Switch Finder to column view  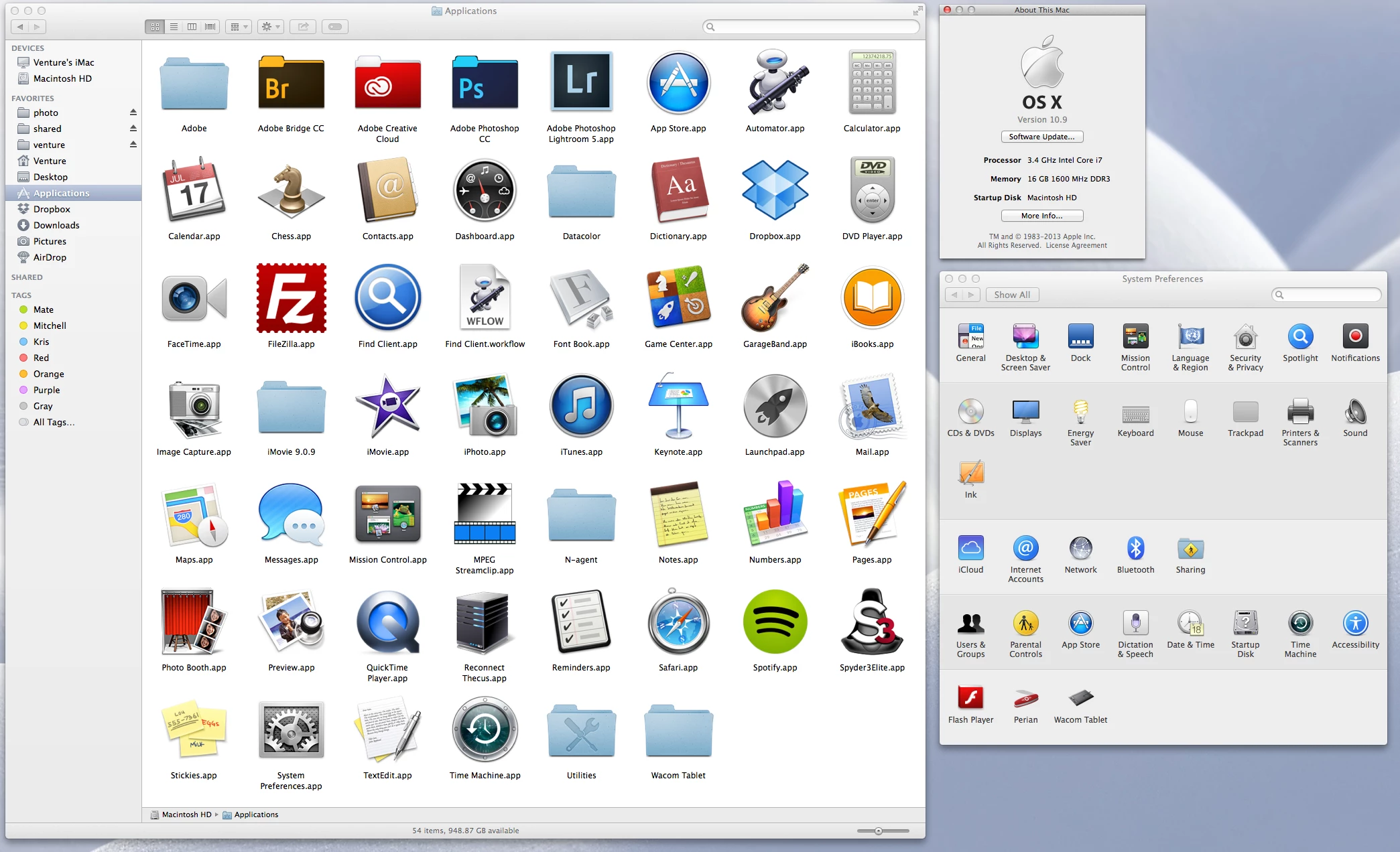[x=192, y=27]
